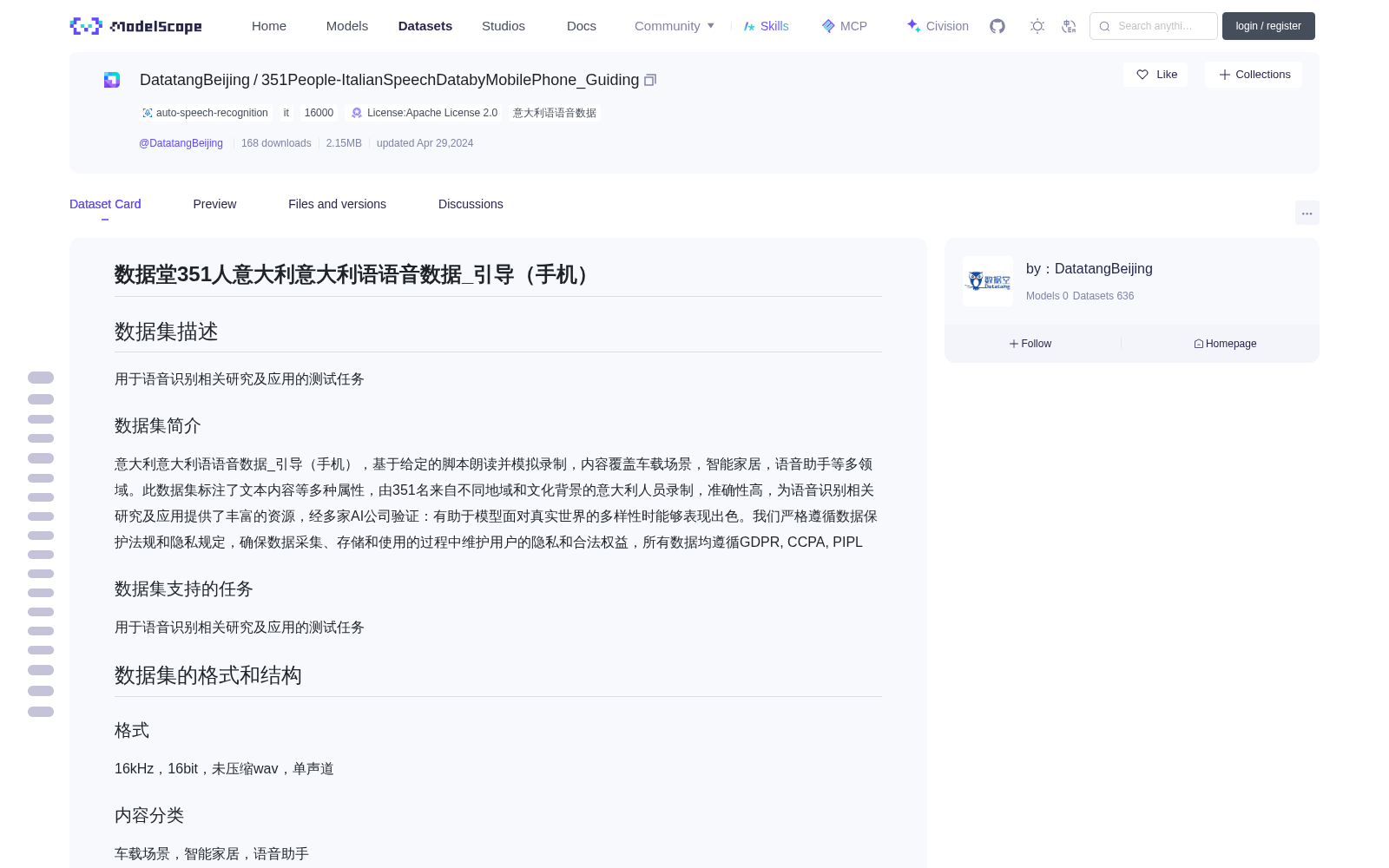Click the 数据集支持的任务 heading
Screen dimensions: 1389x868
pos(184,589)
